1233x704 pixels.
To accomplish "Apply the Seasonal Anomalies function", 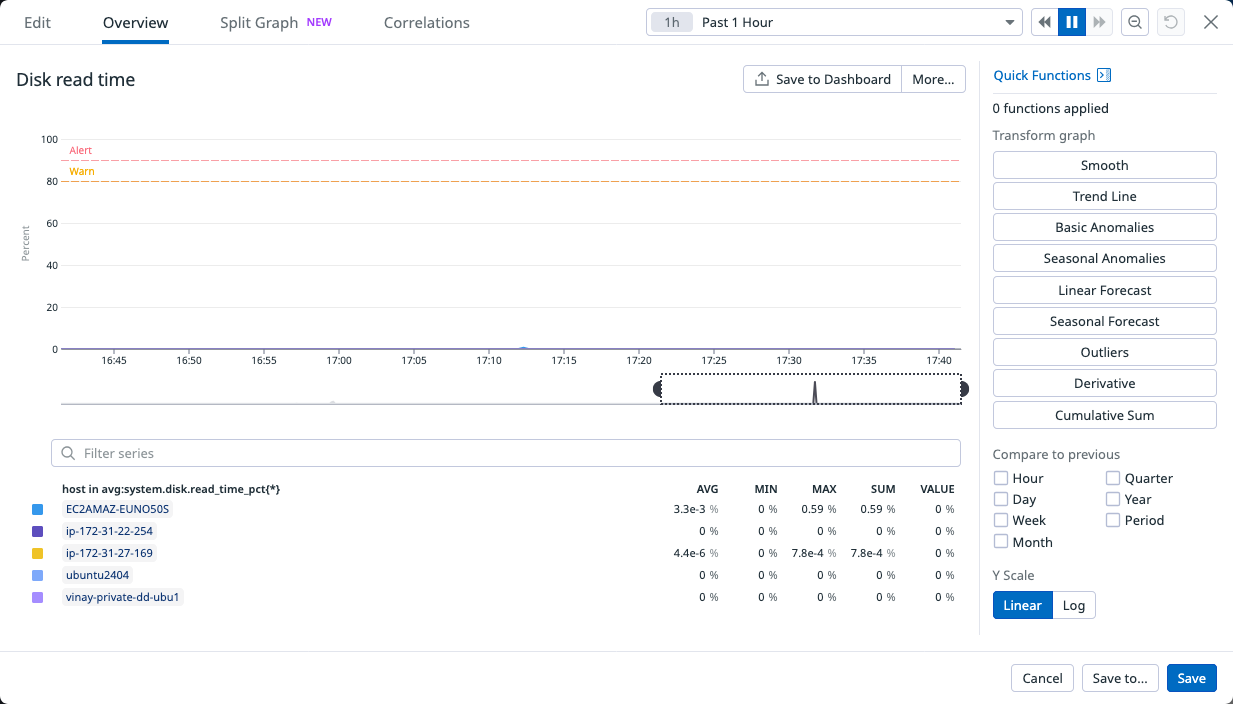I will pyautogui.click(x=1104, y=258).
